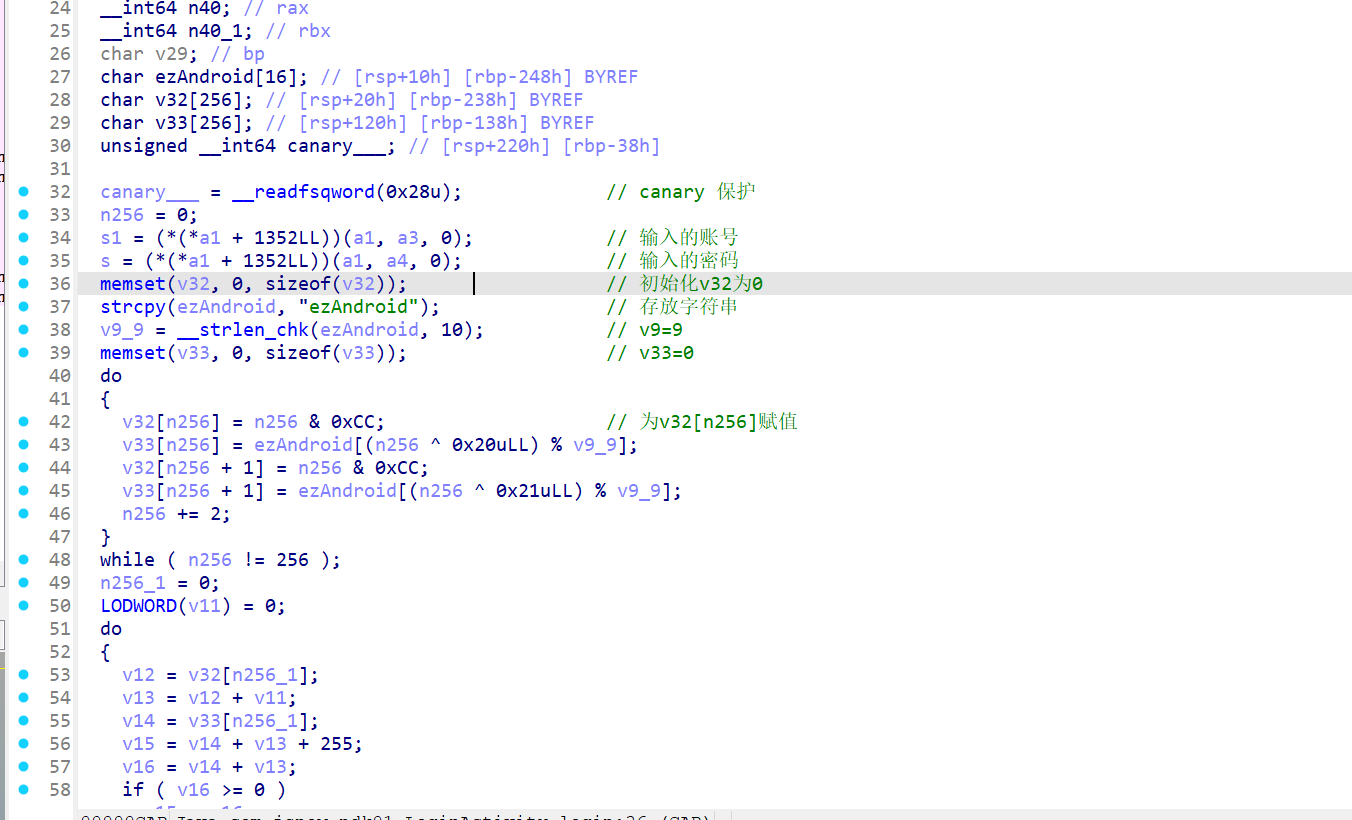This screenshot has height=820, width=1352.
Task: Enable breakpoint on line 58 gutter dot
Action: coord(24,790)
